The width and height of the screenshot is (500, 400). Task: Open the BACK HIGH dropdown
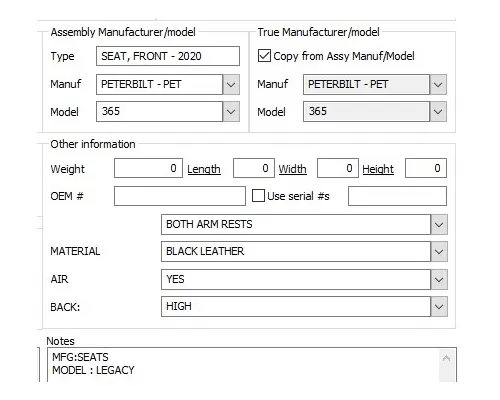439,306
